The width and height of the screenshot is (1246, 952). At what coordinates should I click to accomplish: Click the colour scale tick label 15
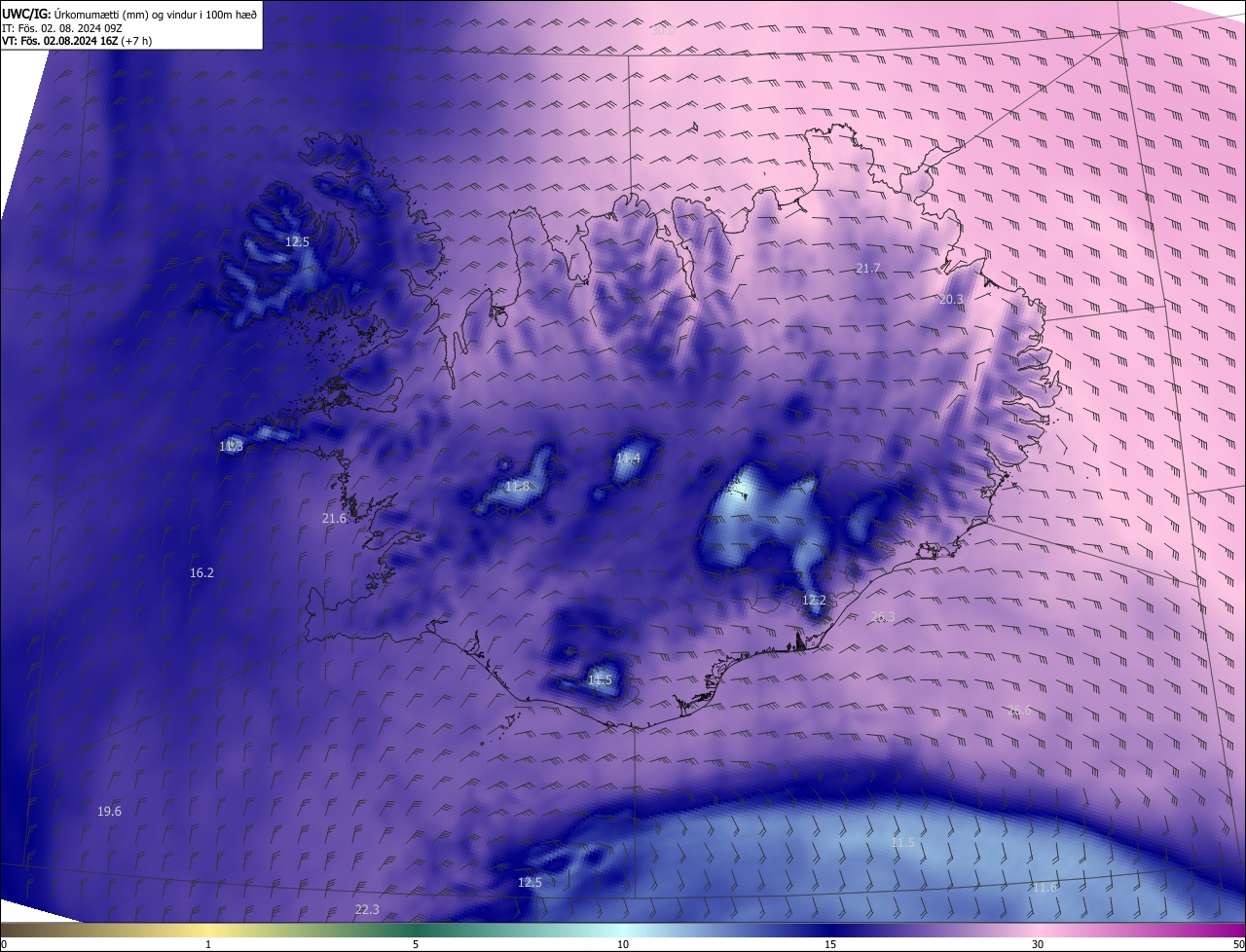coord(830,945)
